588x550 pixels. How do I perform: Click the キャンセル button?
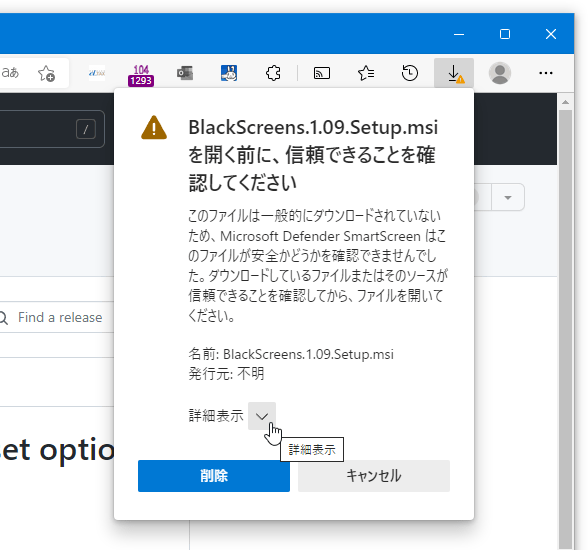pos(374,476)
